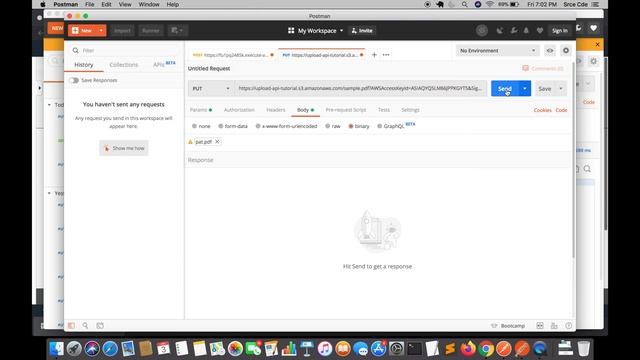Select the raw body radio button
Image resolution: width=640 pixels, height=360 pixels.
coord(327,126)
